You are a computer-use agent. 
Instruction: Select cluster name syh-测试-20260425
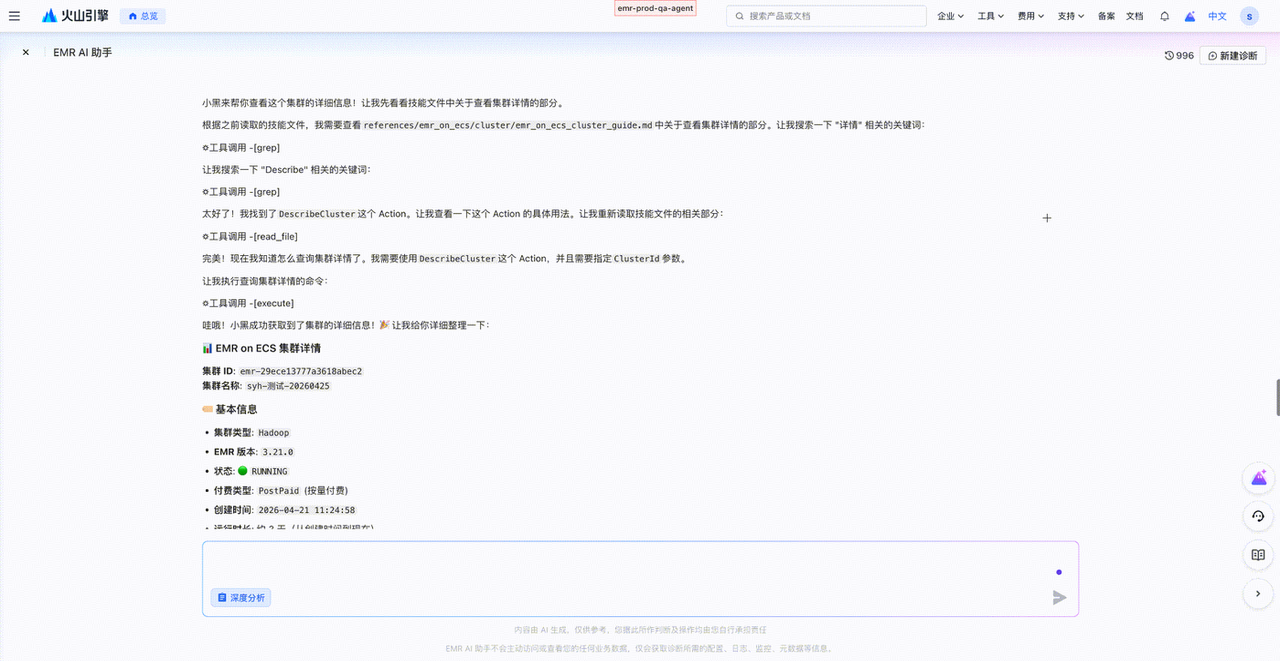[x=288, y=386]
